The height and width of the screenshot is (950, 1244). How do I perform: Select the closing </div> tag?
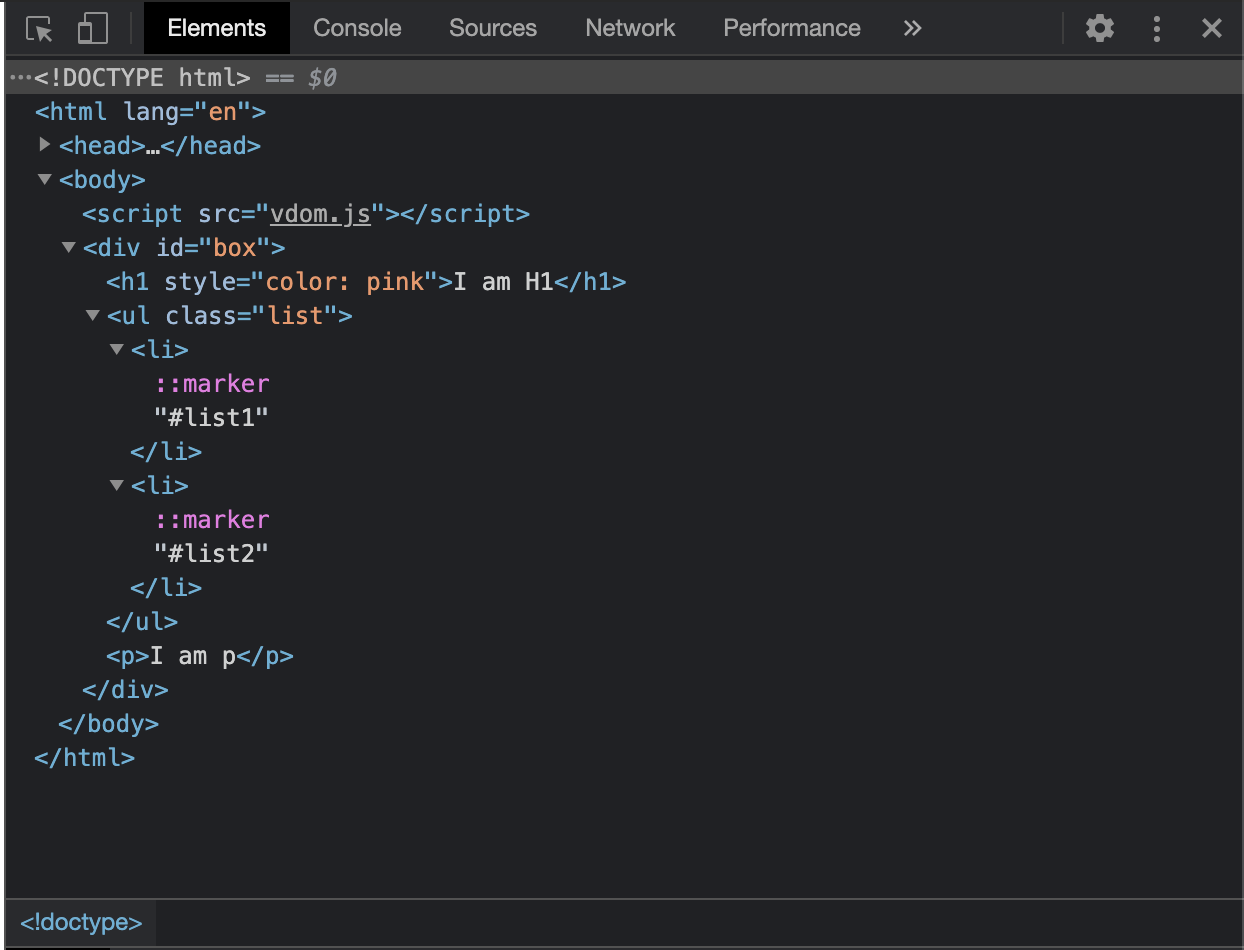(125, 690)
